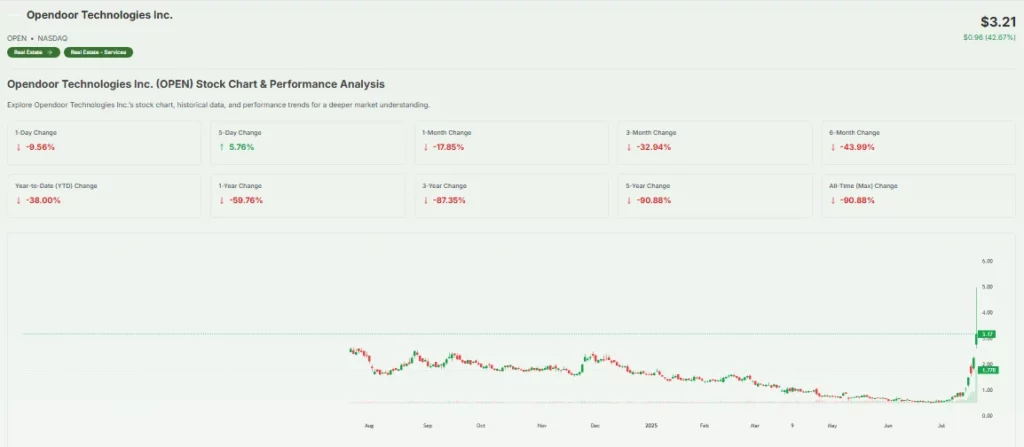Open the Real Estate - Services industry tag
Screen dimensions: 1024x447
point(99,52)
